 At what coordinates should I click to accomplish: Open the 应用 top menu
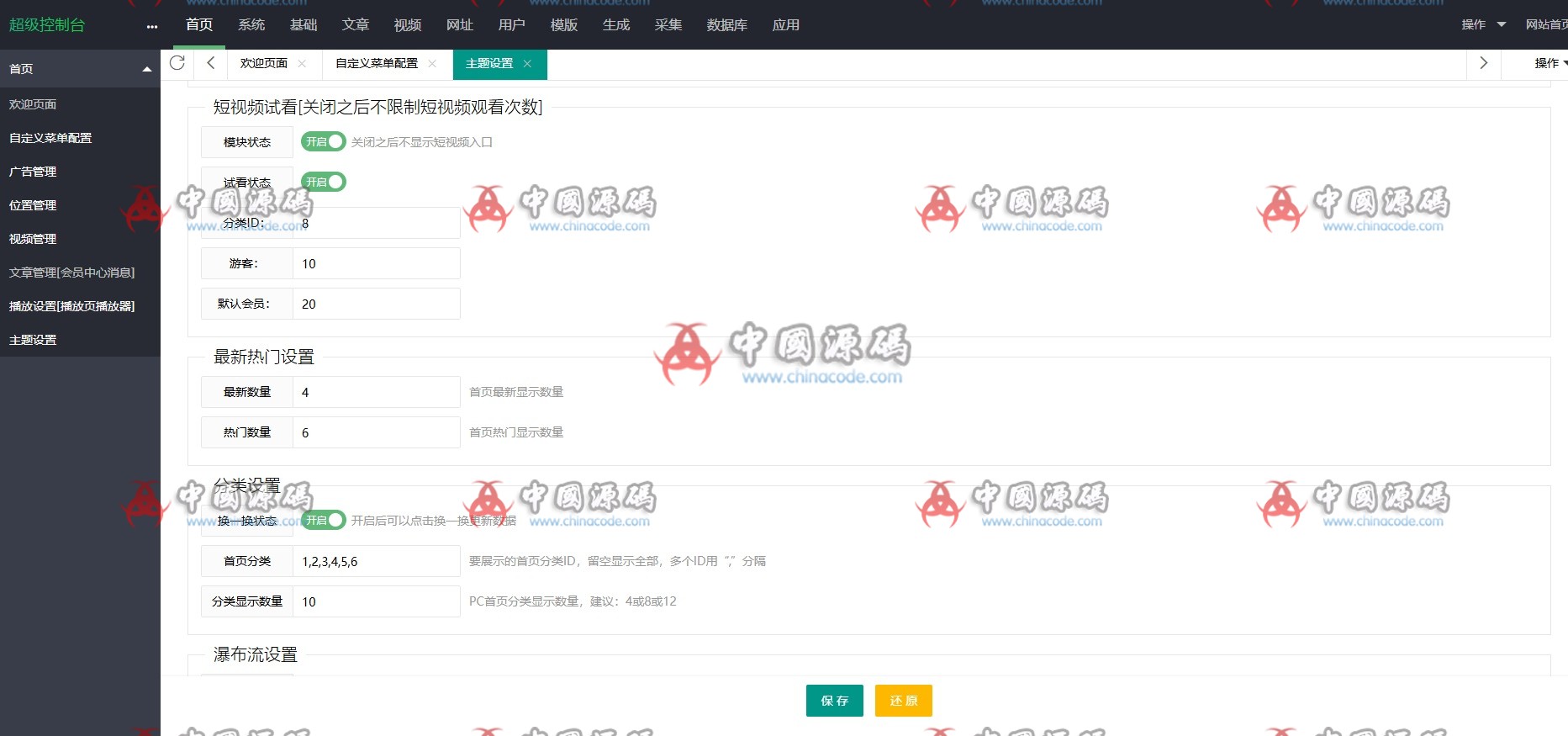coord(786,24)
